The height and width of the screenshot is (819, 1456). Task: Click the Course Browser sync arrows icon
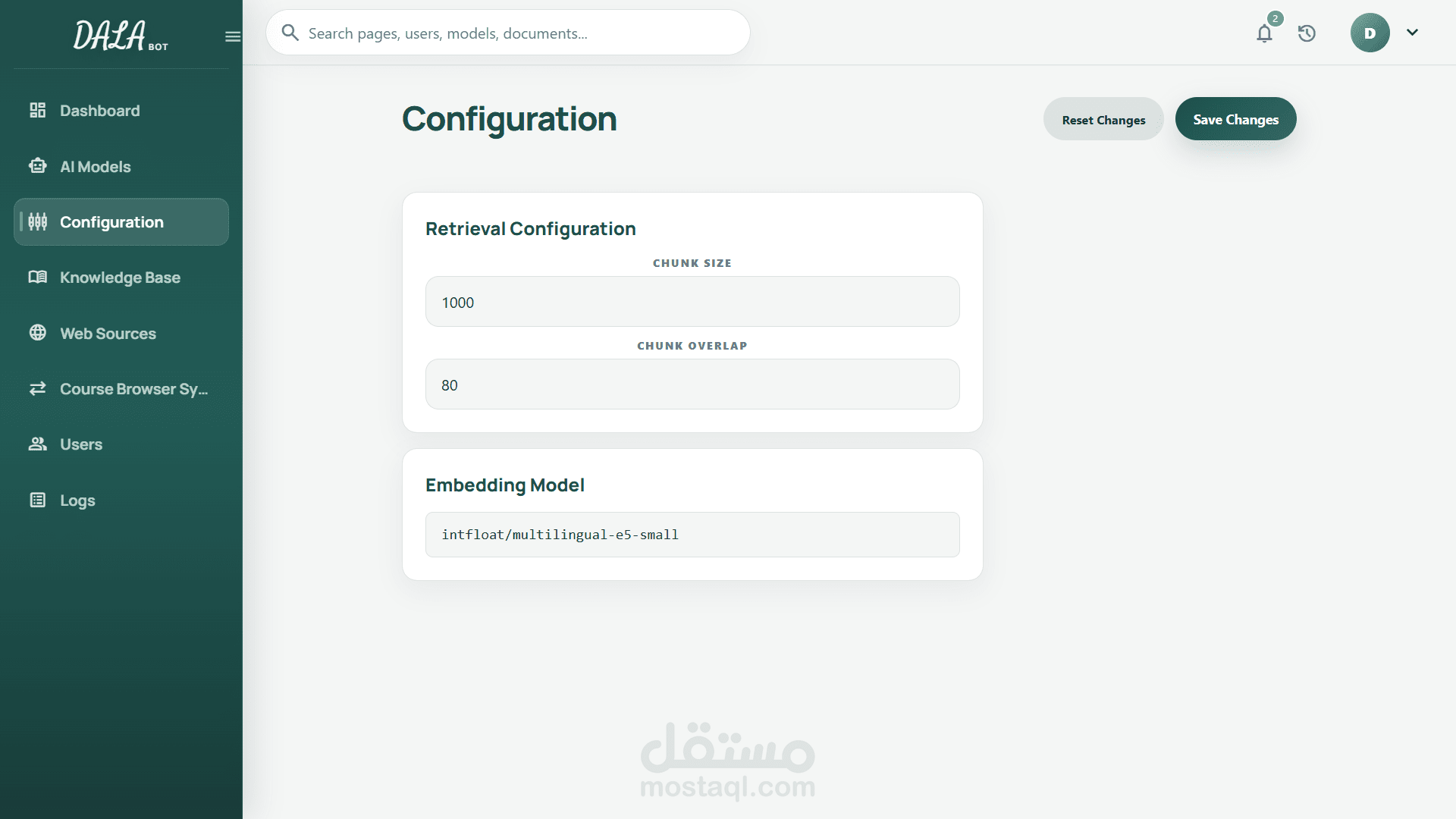(x=38, y=389)
